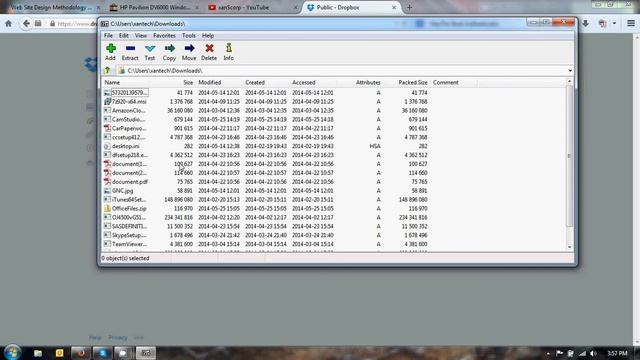The image size is (640, 360).
Task: Open the Help menu
Action: pyautogui.click(x=208, y=36)
